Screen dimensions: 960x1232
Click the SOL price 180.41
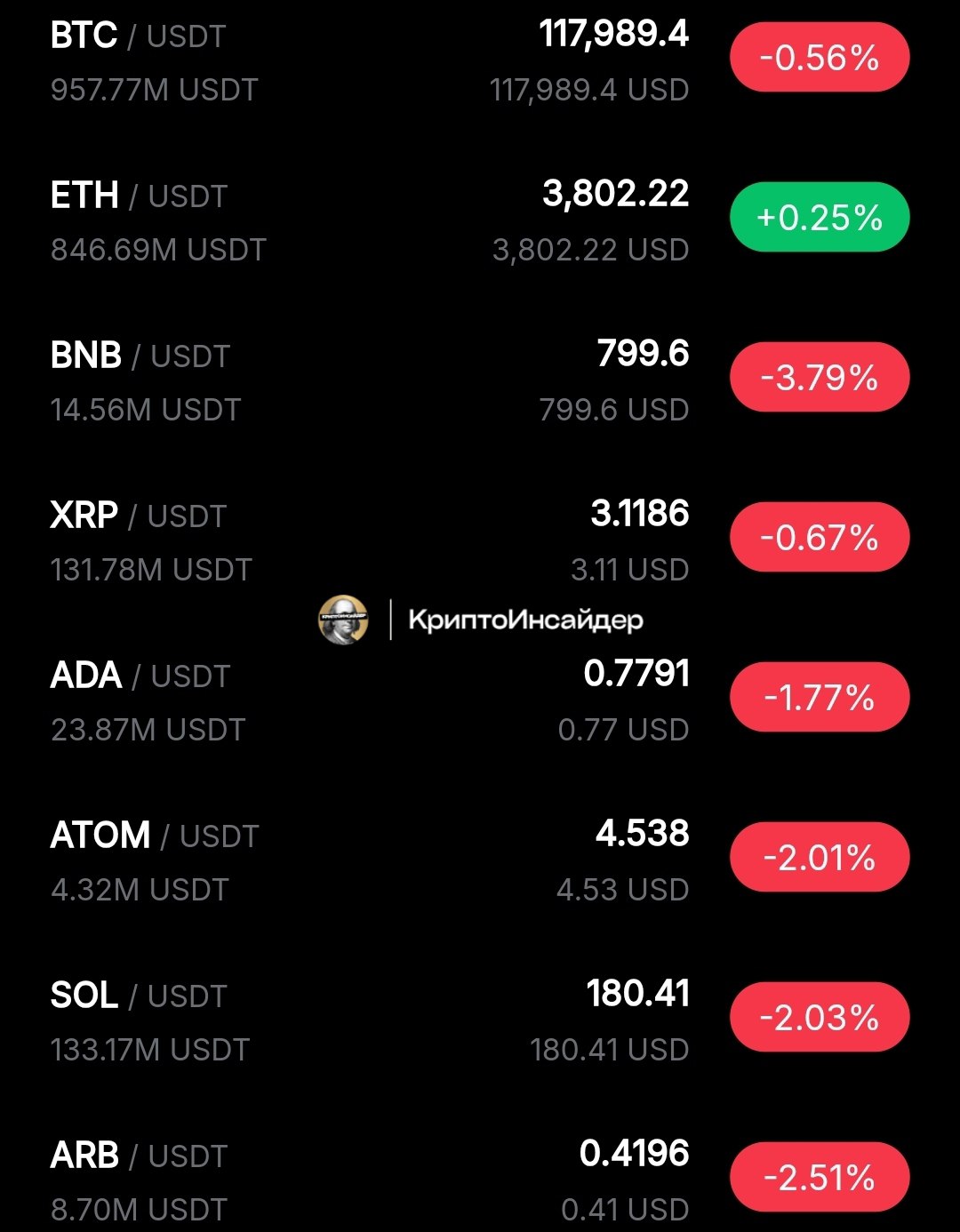(637, 993)
